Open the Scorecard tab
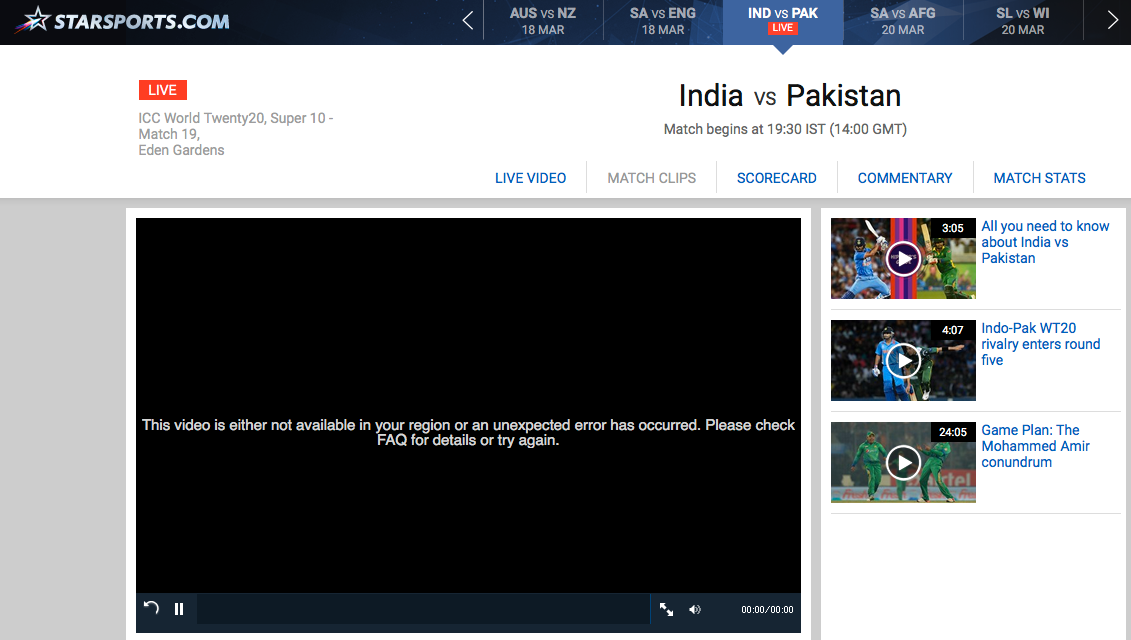This screenshot has height=640, width=1131. tap(777, 178)
